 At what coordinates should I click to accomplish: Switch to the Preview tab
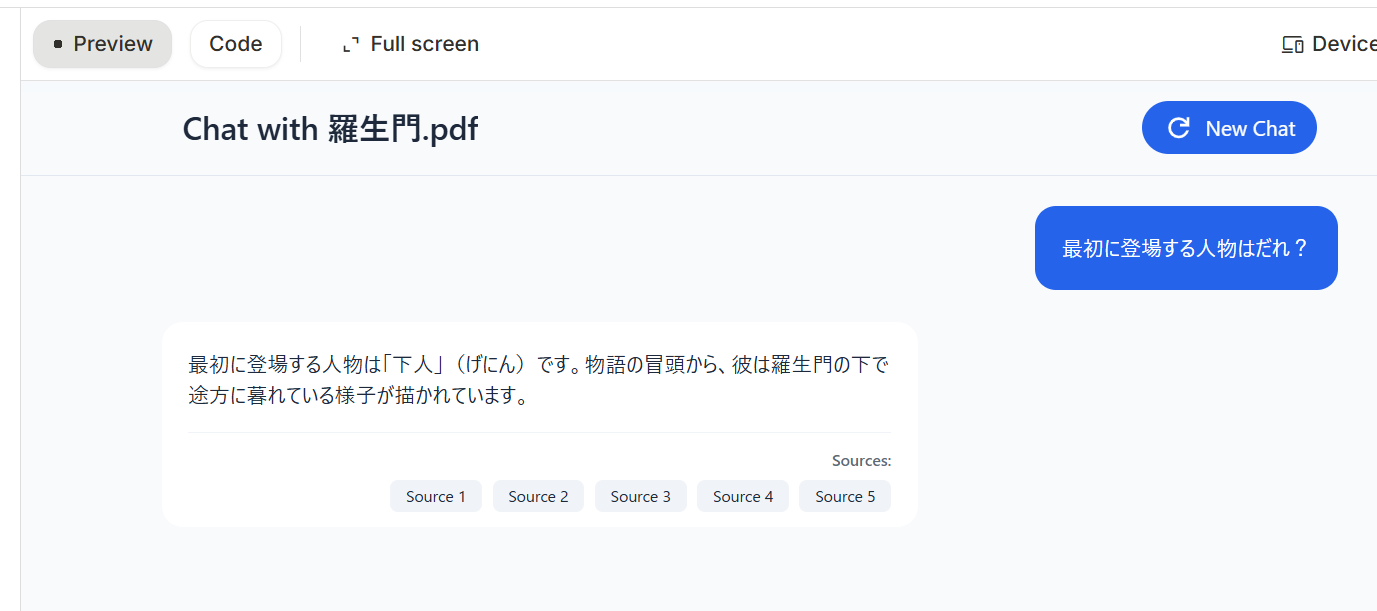(x=103, y=44)
